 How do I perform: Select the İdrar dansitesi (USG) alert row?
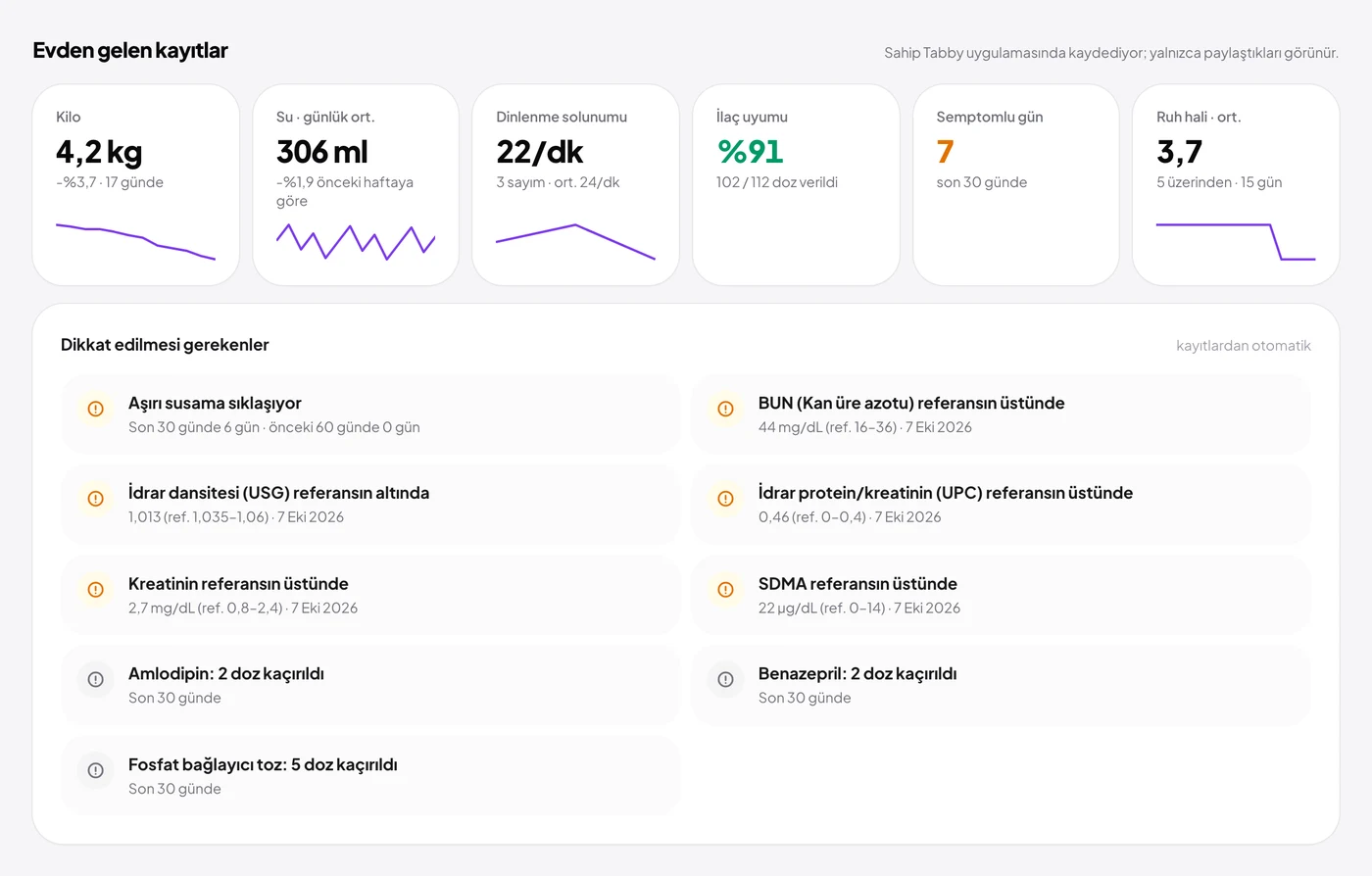(x=370, y=505)
